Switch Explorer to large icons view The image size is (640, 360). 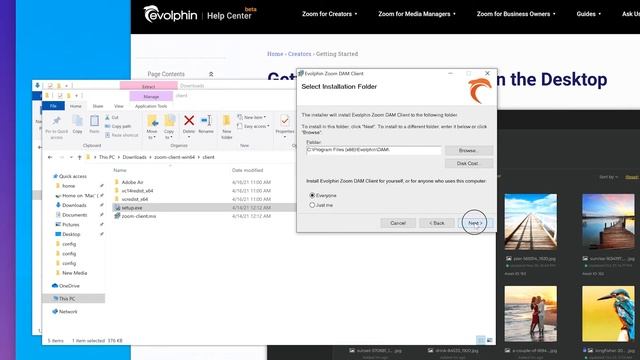click(x=489, y=340)
